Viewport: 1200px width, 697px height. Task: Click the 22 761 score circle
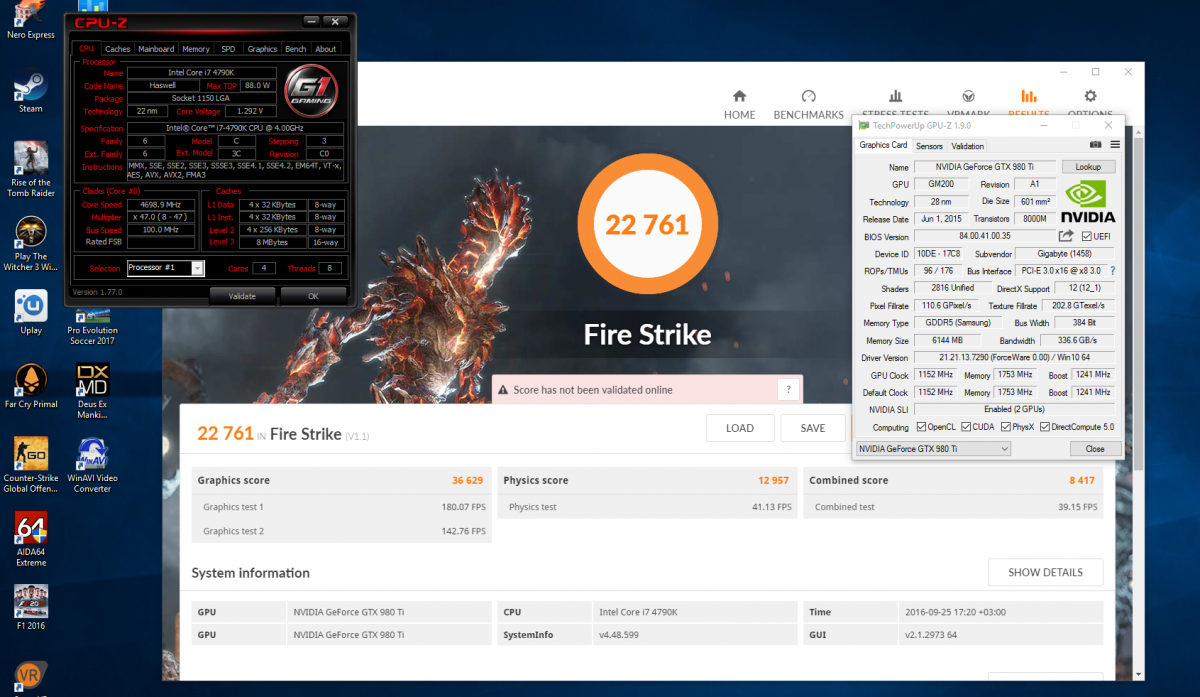pyautogui.click(x=647, y=223)
